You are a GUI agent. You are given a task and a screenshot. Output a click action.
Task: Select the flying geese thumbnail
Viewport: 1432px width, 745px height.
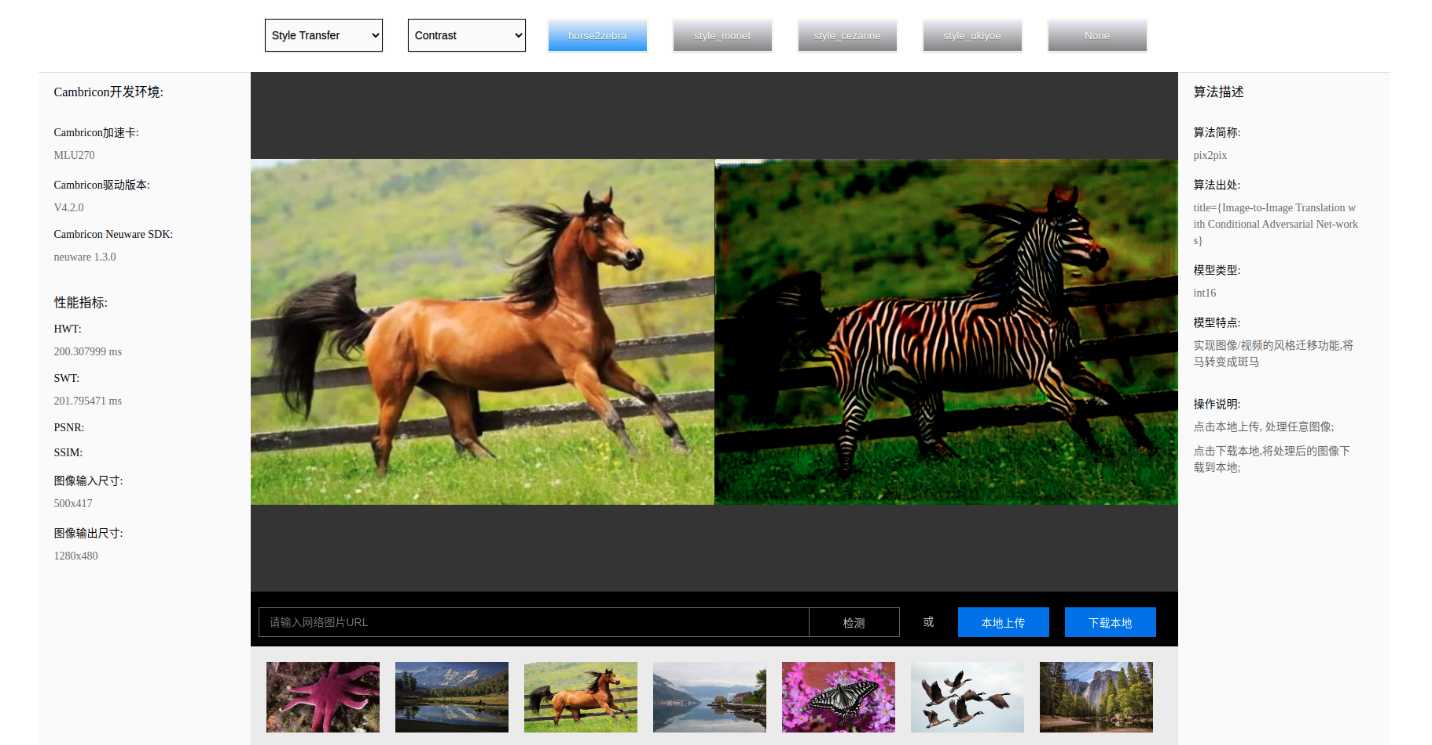(x=968, y=697)
